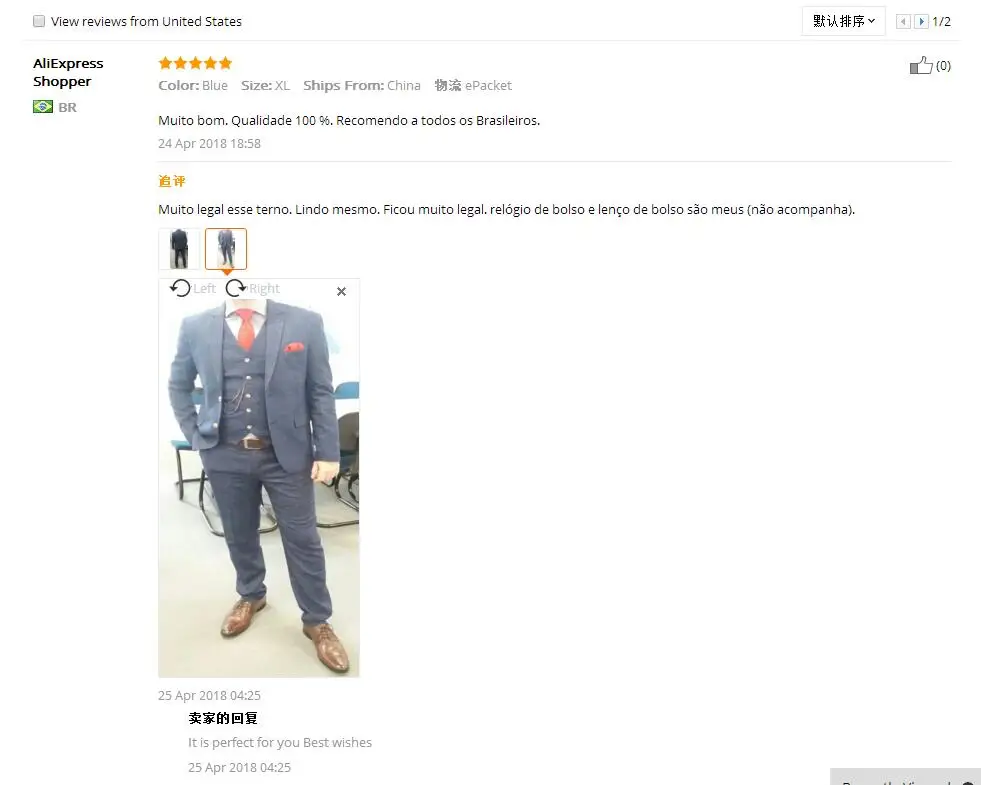Click the 卖家的回复 seller reply heading

pos(223,718)
